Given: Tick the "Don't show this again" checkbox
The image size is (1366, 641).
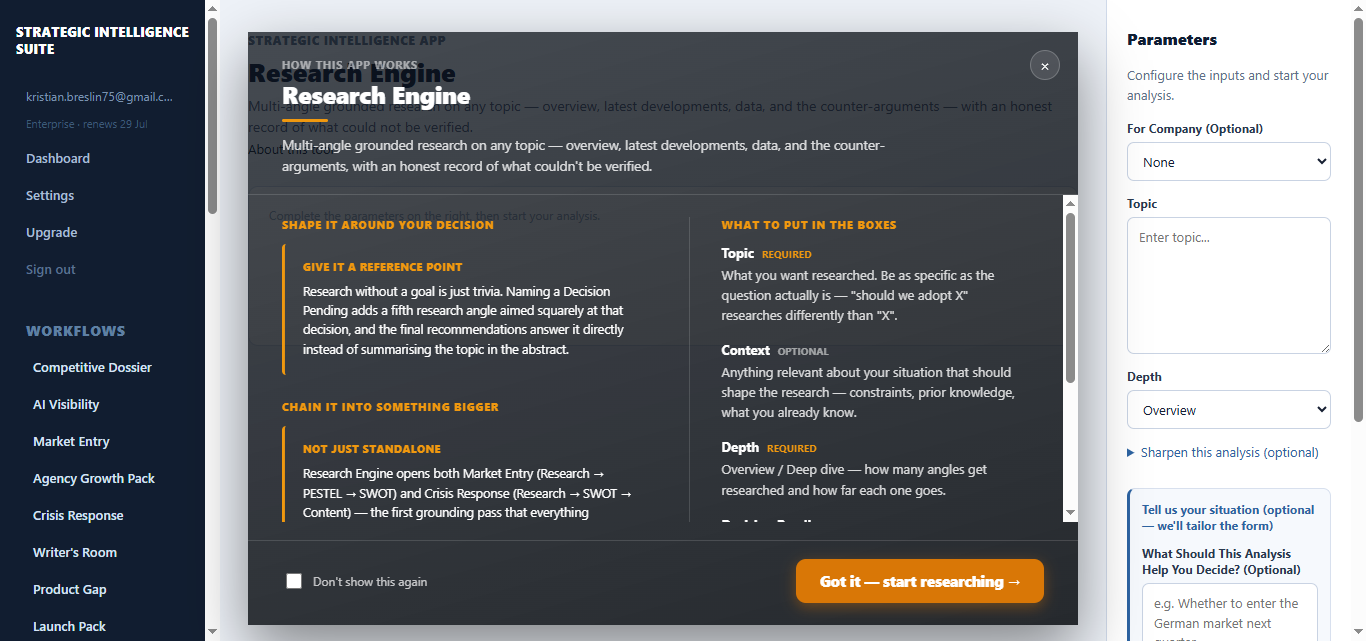Looking at the screenshot, I should coord(294,581).
